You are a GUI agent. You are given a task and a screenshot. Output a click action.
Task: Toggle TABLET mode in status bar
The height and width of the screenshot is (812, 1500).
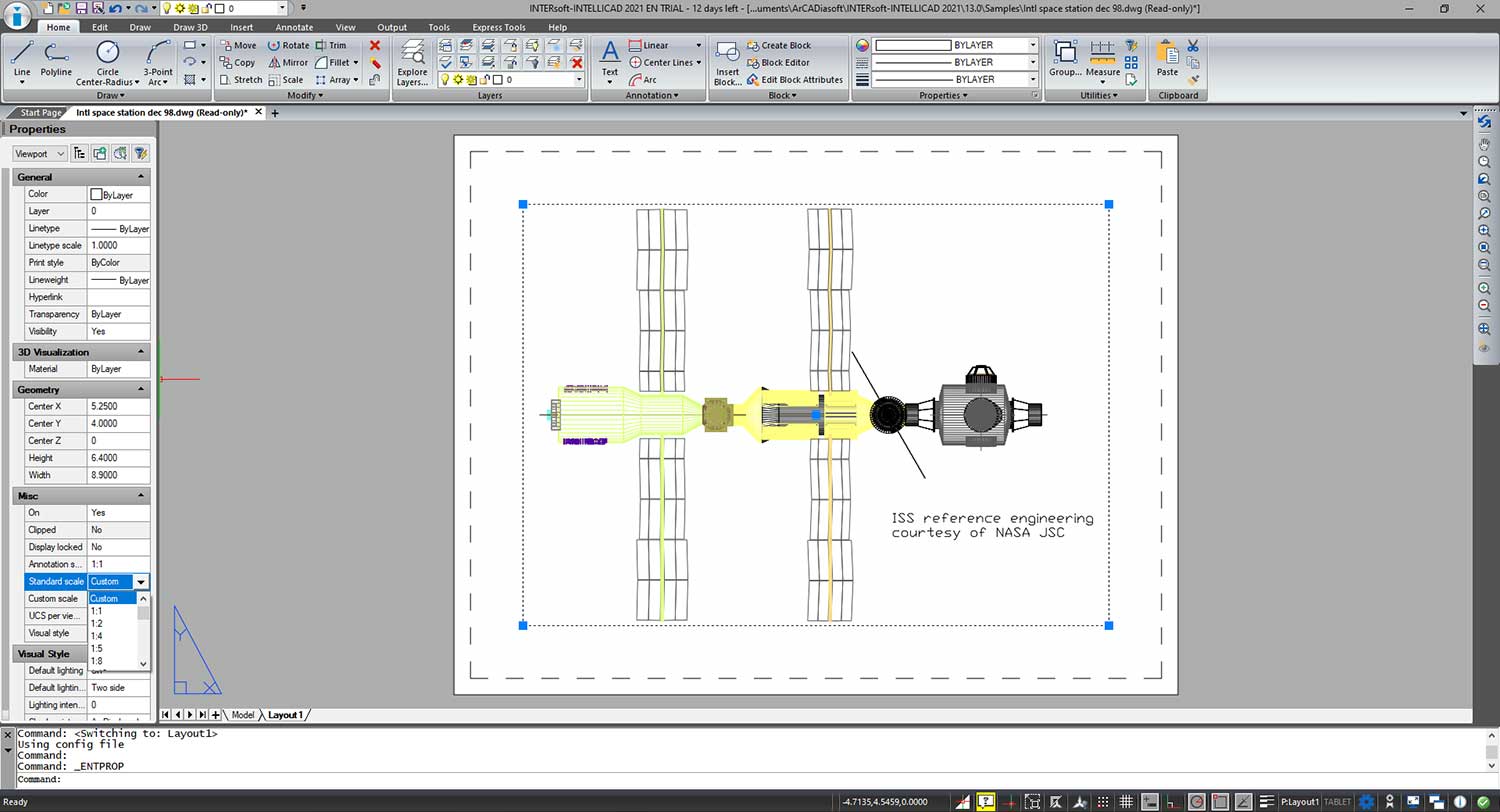tap(1337, 802)
